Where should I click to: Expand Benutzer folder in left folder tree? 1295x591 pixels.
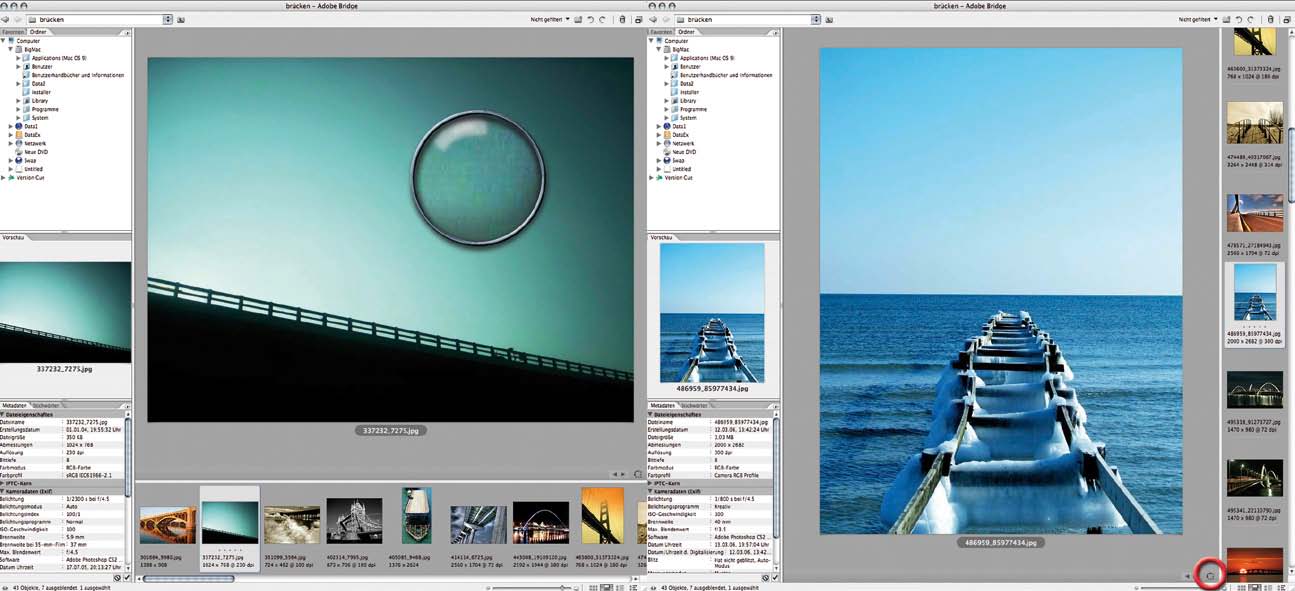pyautogui.click(x=19, y=67)
